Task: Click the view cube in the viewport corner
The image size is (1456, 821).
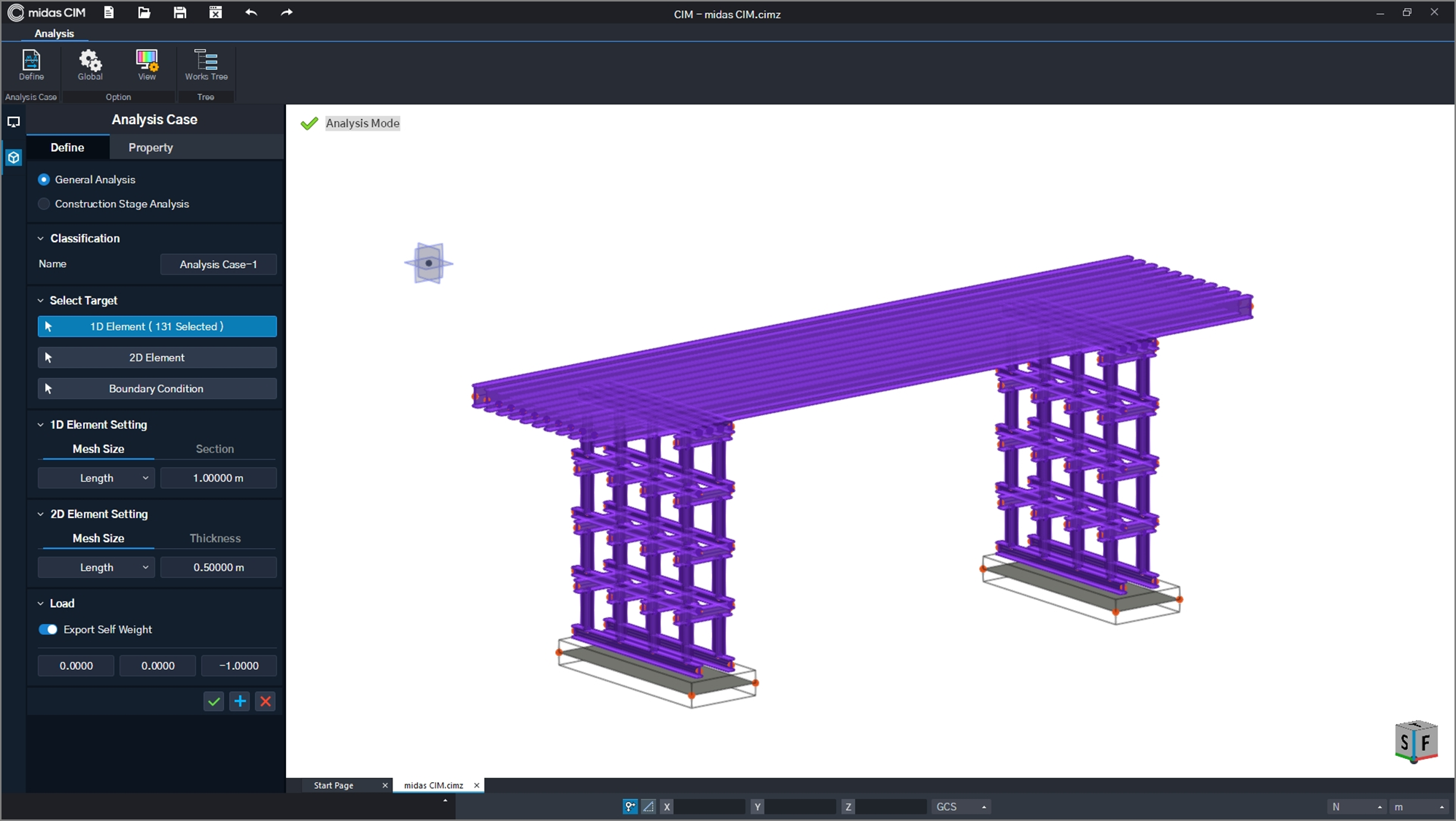Action: [1416, 741]
